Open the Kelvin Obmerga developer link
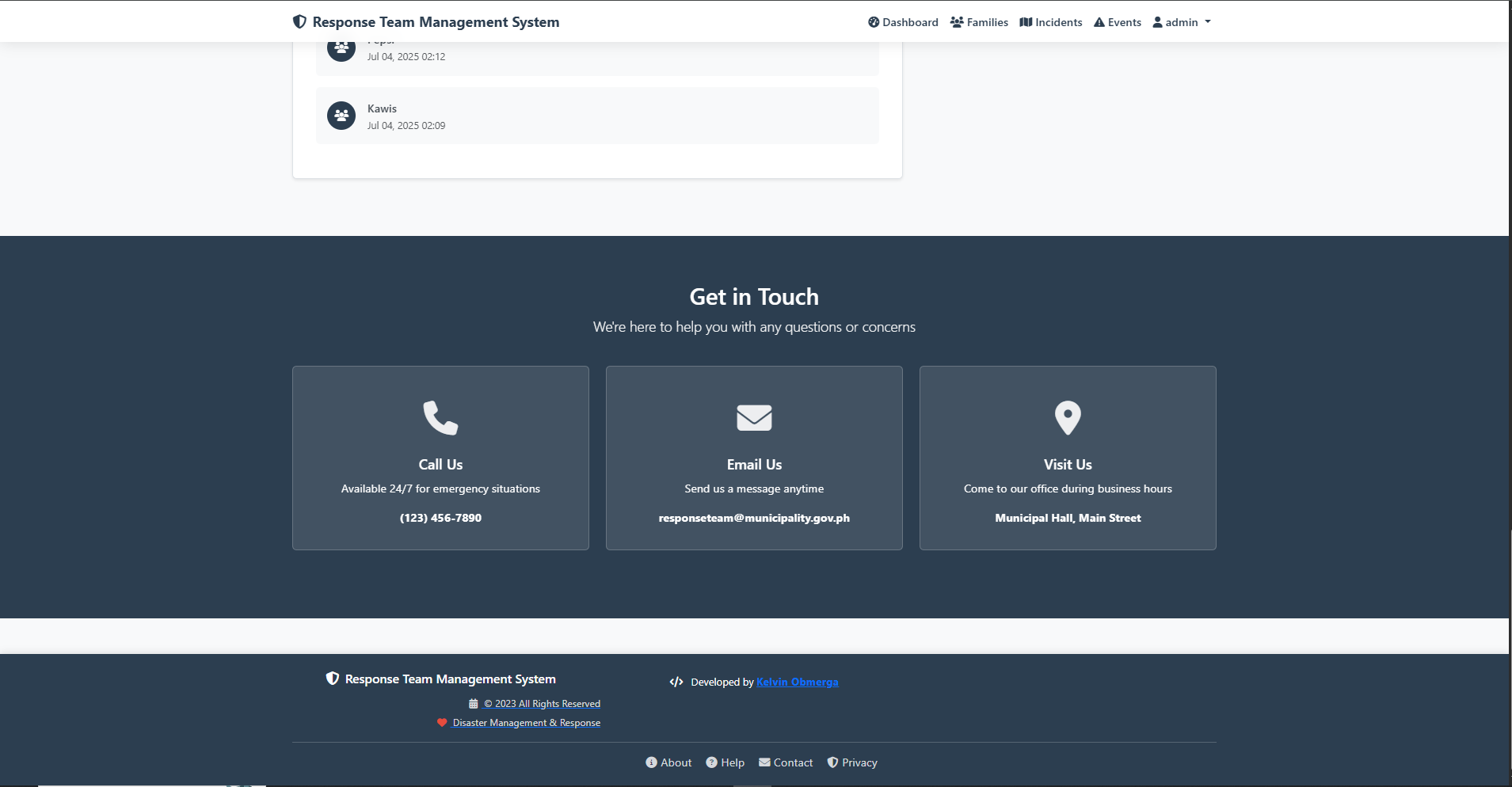The image size is (1512, 787). 797,681
